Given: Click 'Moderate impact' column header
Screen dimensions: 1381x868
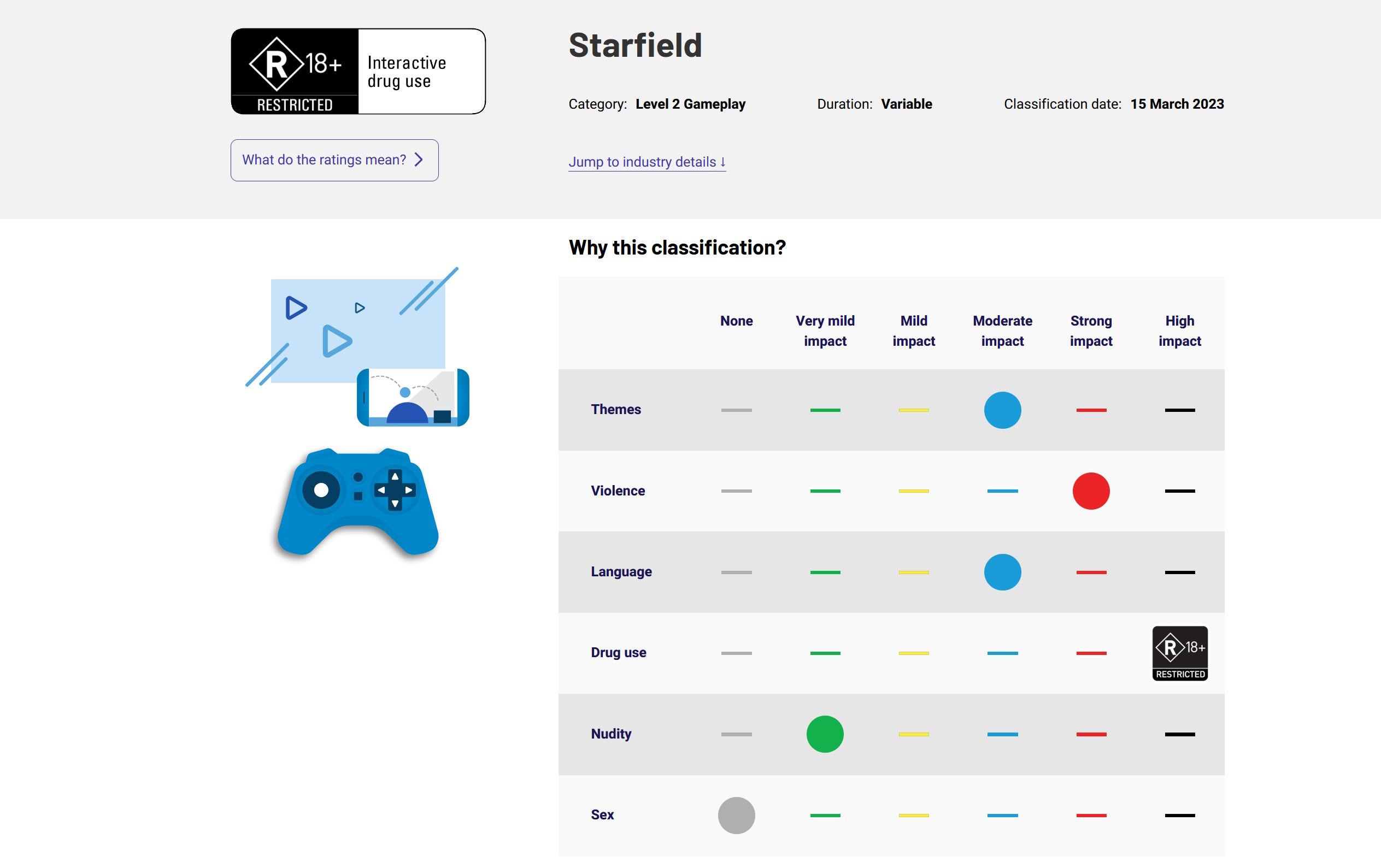Looking at the screenshot, I should point(1002,331).
